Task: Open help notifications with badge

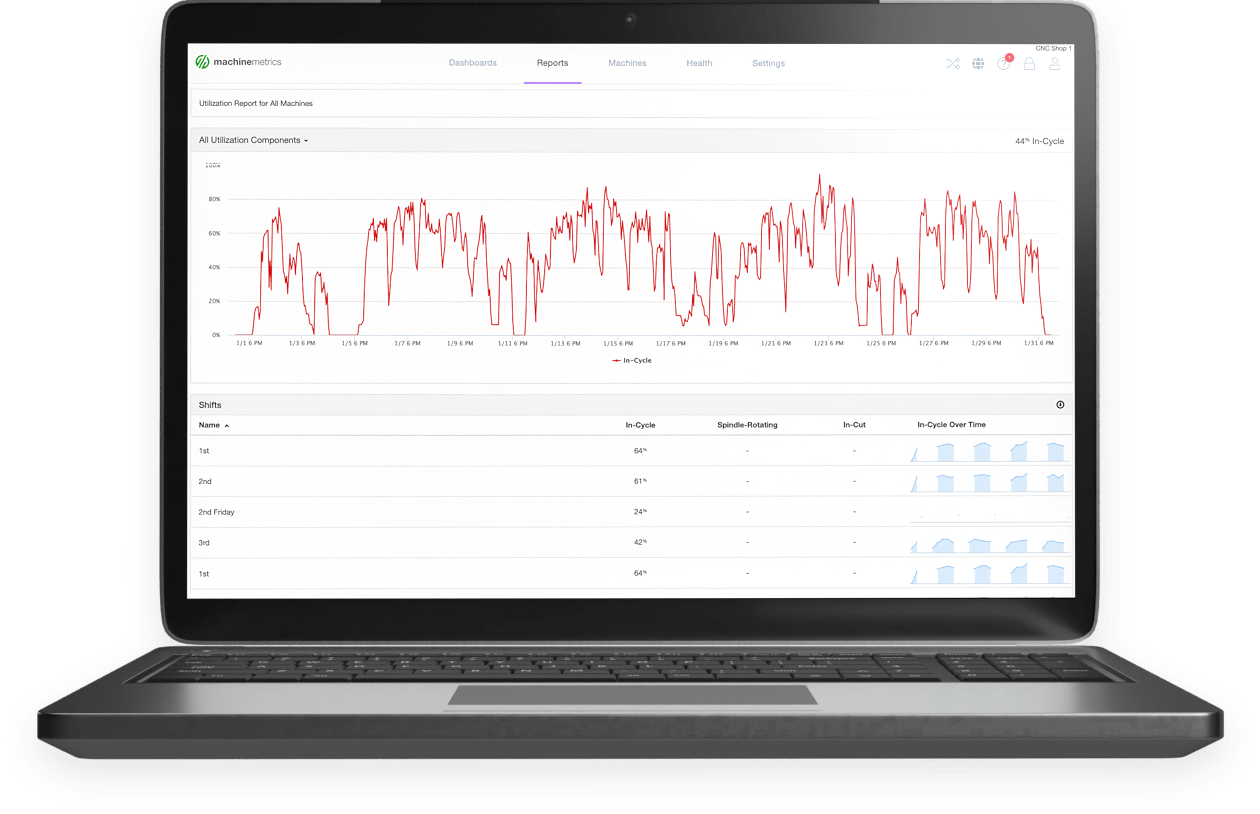Action: tap(1004, 63)
